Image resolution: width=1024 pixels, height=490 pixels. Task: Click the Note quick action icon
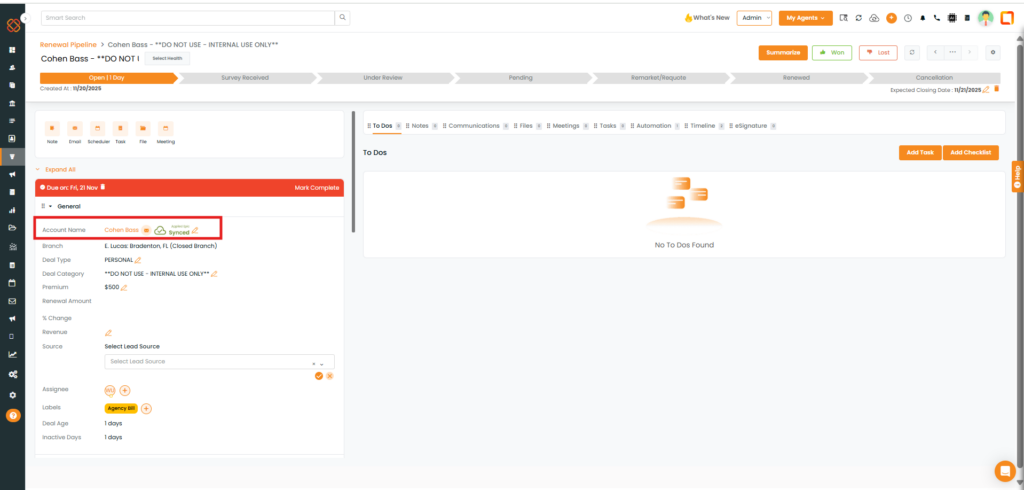[52, 129]
